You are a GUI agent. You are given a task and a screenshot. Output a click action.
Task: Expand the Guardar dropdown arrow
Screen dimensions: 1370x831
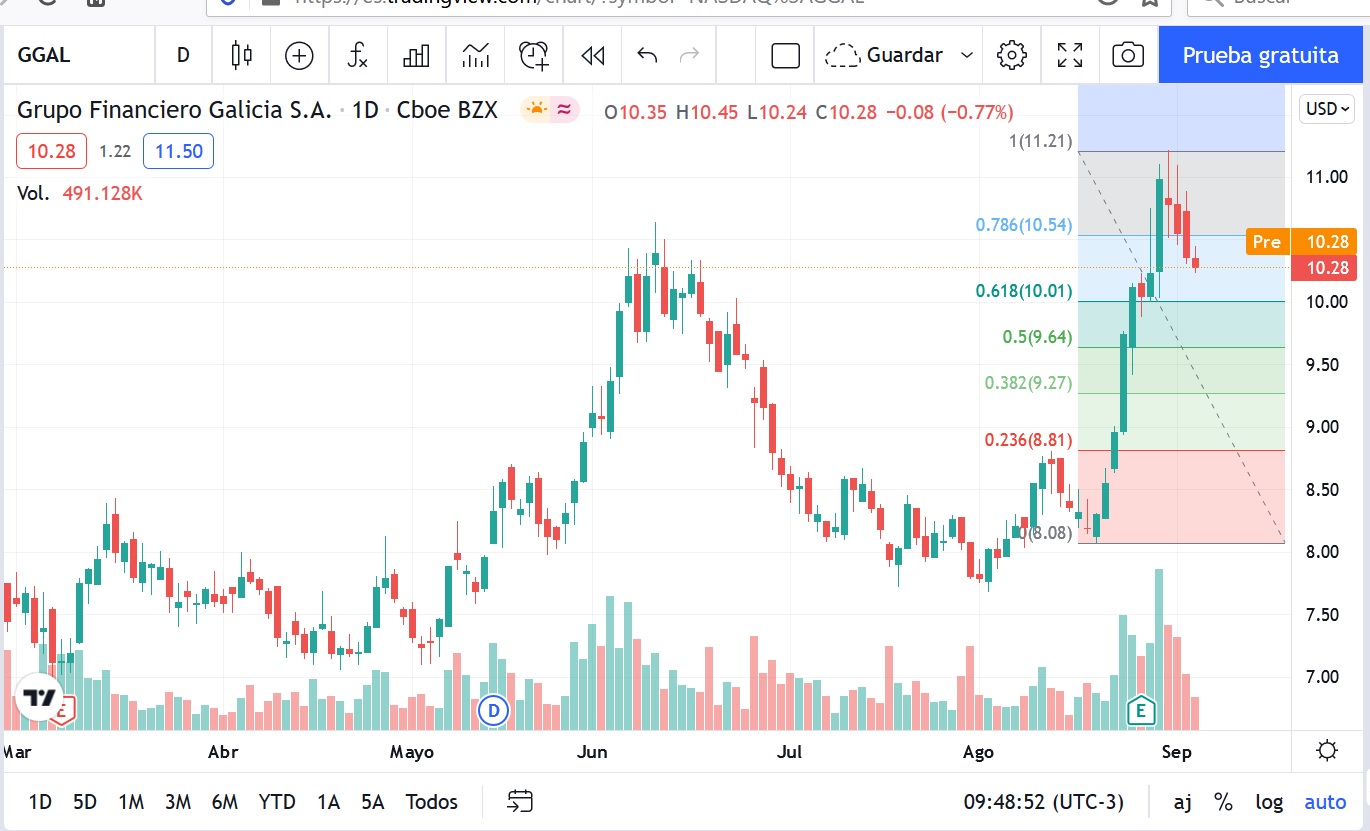967,55
